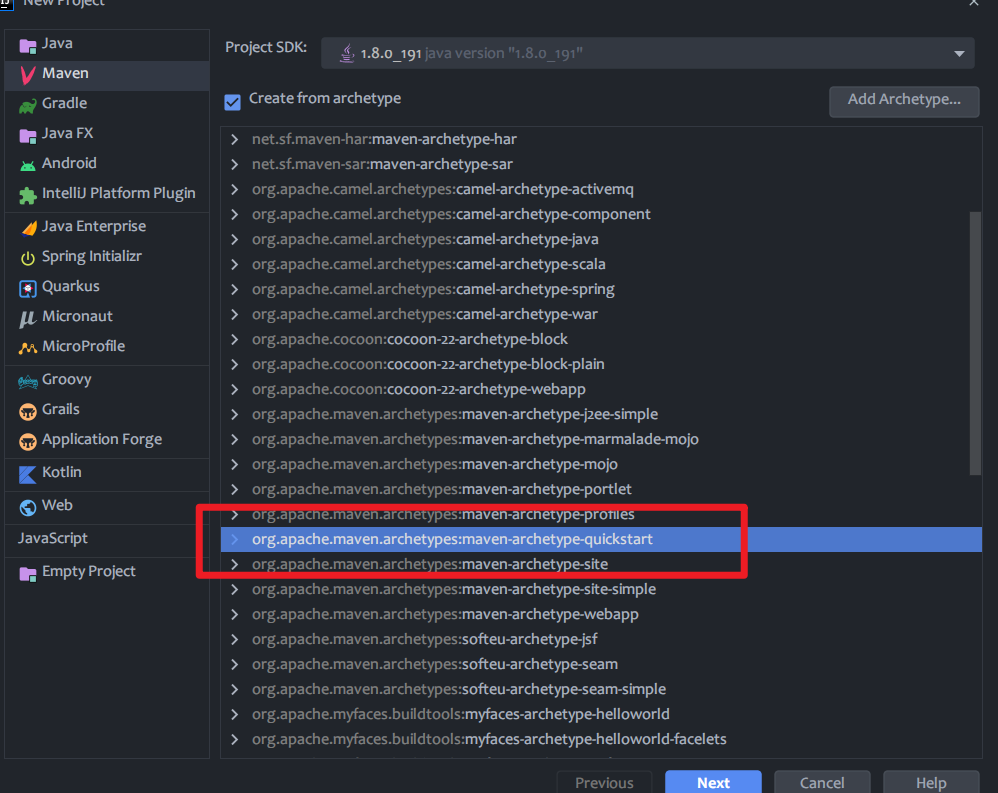
Task: Click the IntelliJ Platform Plugin puzzle icon
Action: pyautogui.click(x=27, y=195)
